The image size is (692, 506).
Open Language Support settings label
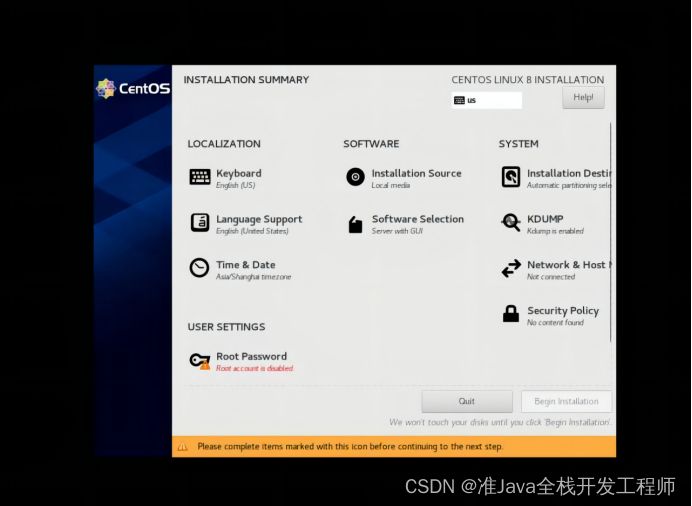click(x=259, y=219)
